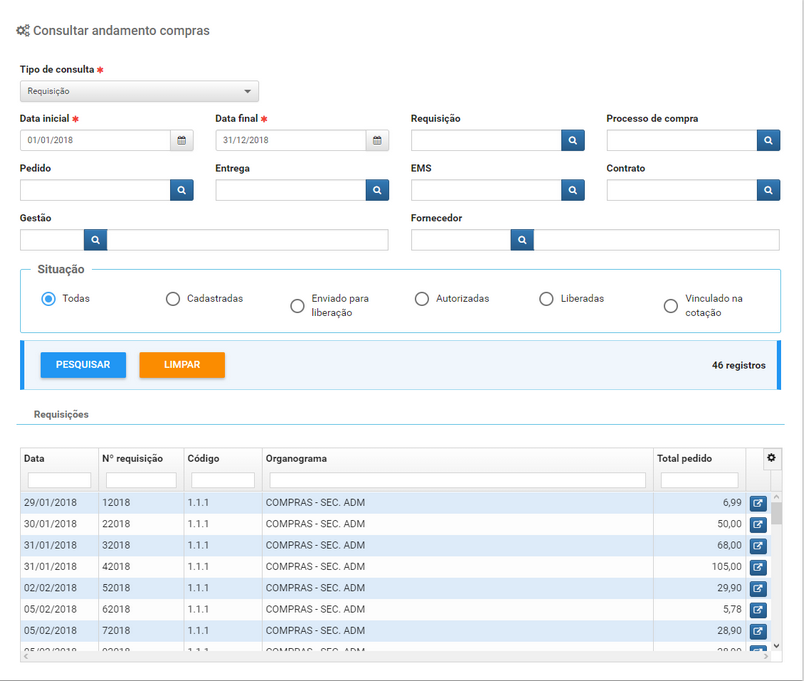Open calendar picker for Data inicial

182,140
